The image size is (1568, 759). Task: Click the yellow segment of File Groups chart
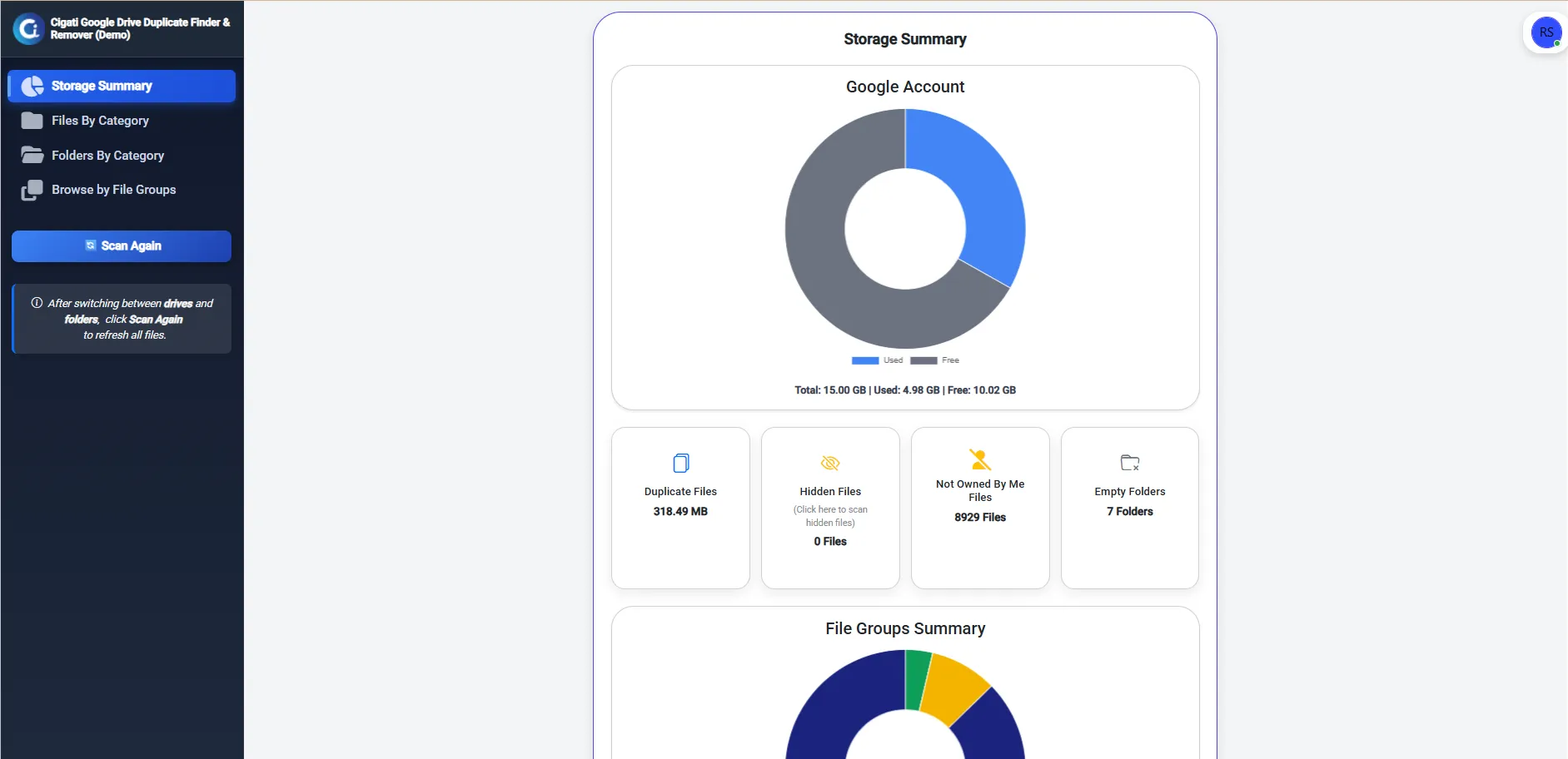click(953, 690)
